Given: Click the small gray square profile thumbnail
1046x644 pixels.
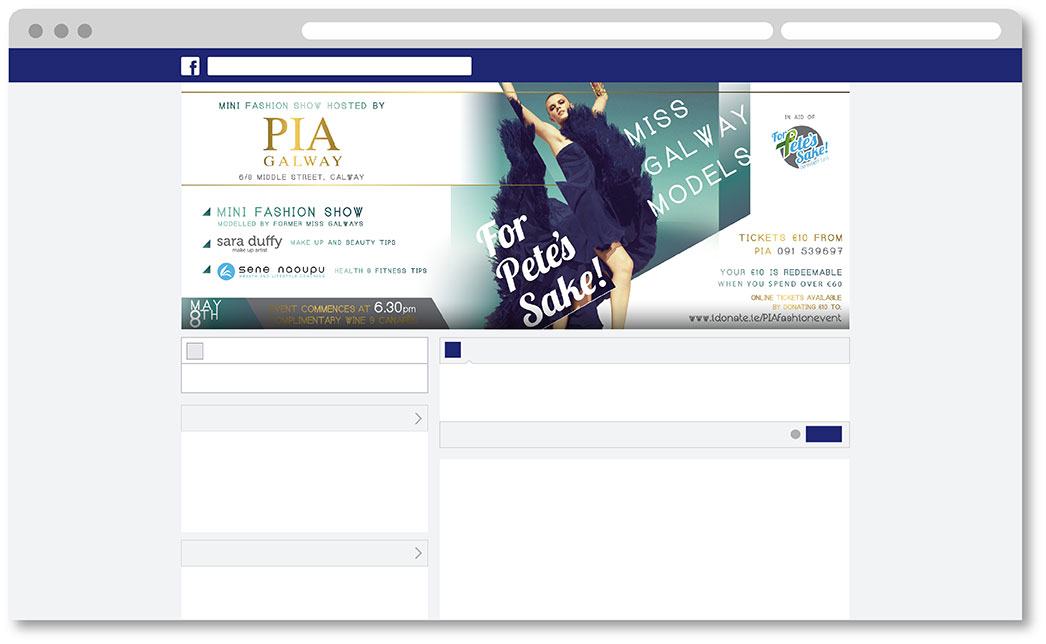Looking at the screenshot, I should coord(195,351).
